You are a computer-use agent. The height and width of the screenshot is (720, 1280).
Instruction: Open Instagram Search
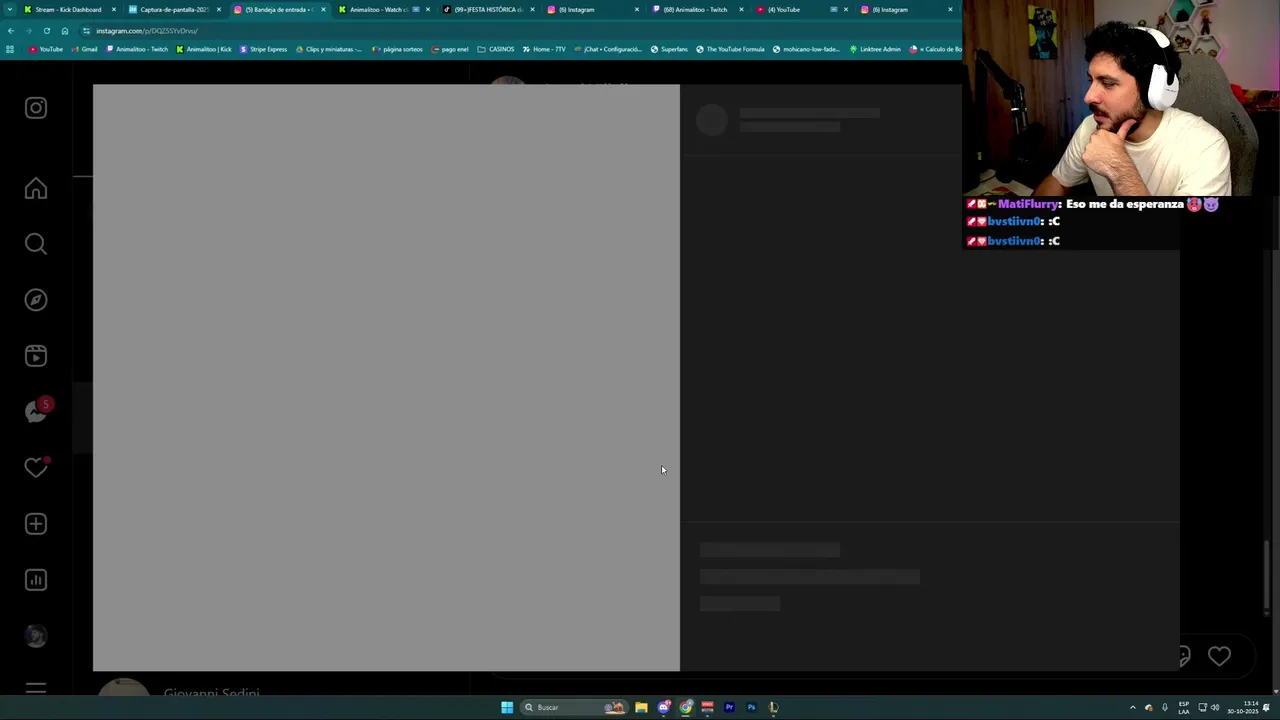pyautogui.click(x=36, y=244)
